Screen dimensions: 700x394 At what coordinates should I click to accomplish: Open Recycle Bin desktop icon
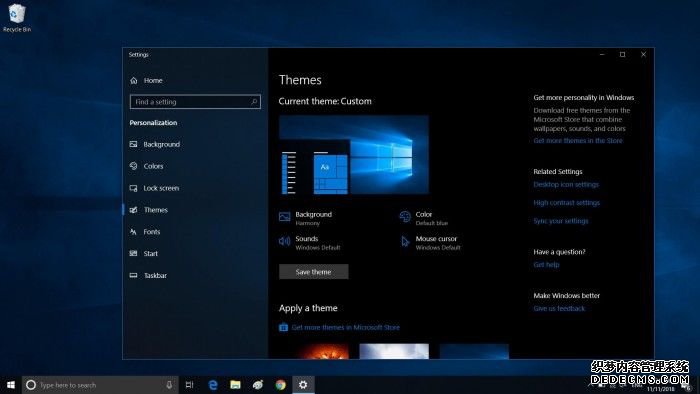pos(17,18)
